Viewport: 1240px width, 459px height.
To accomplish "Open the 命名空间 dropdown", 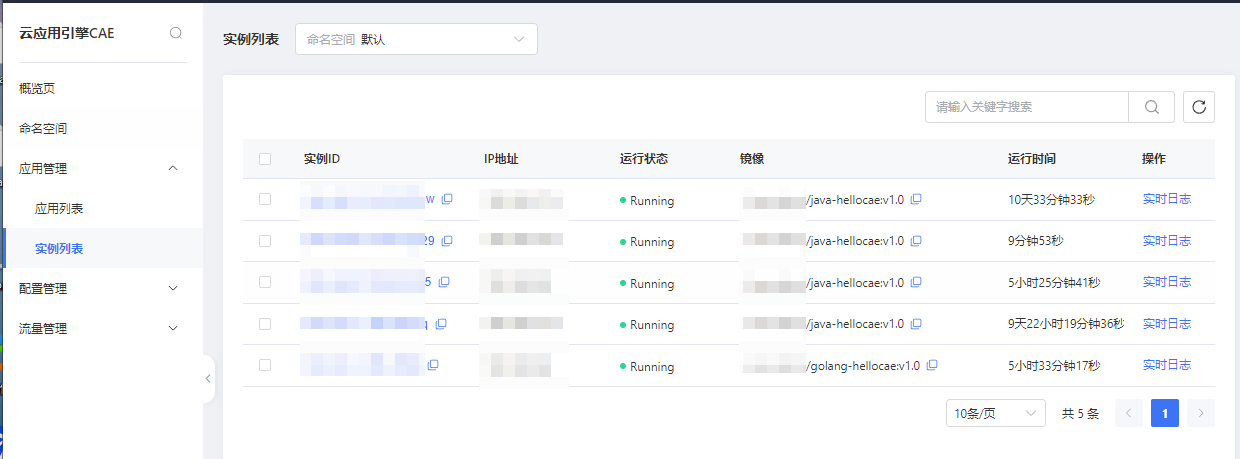I will click(416, 39).
